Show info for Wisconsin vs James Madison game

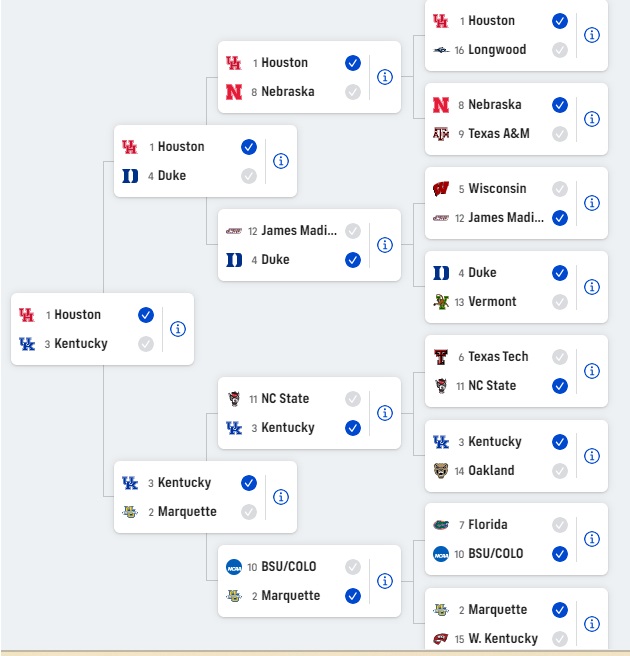pos(592,203)
